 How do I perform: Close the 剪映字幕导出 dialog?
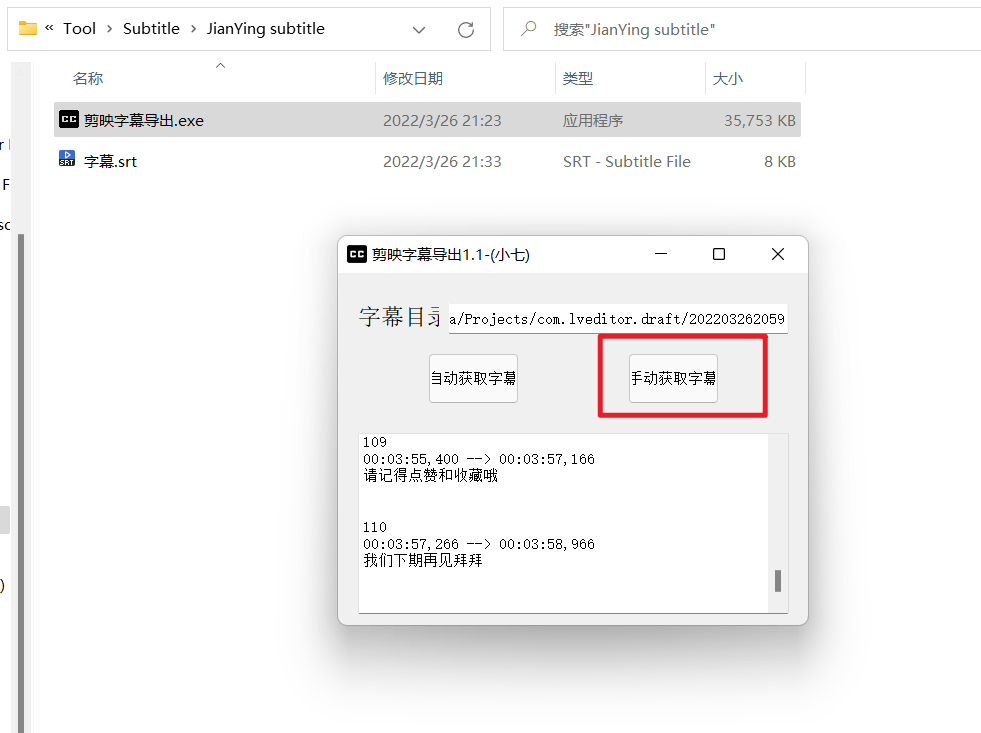778,254
